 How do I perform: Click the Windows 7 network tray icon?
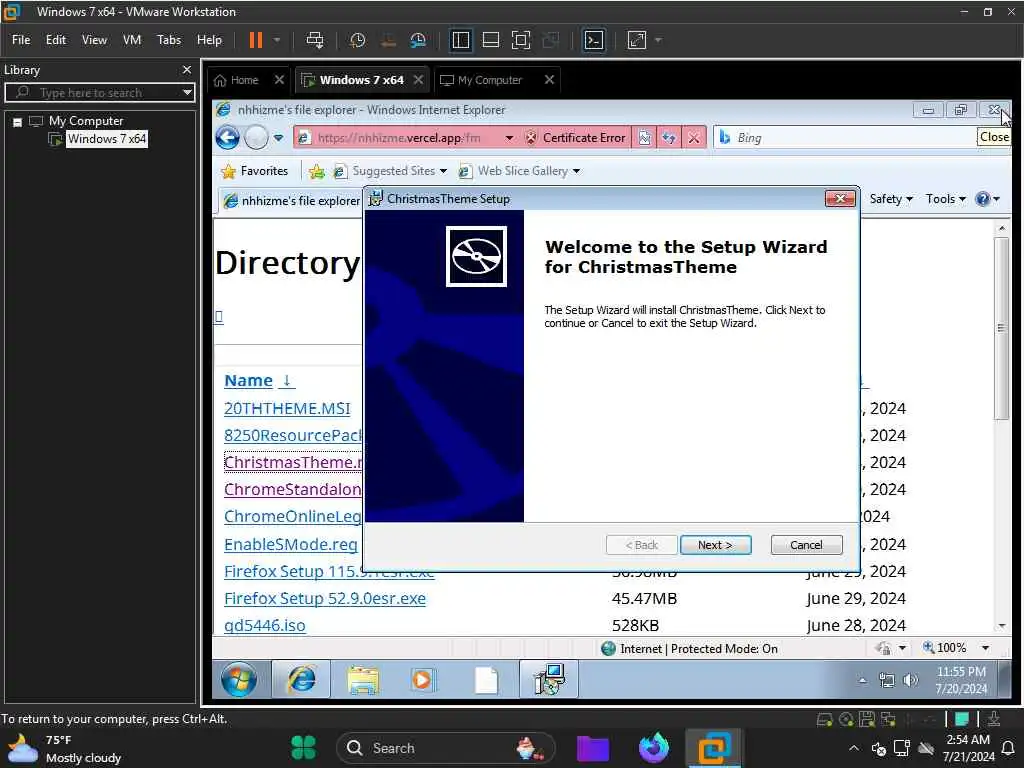coord(886,680)
